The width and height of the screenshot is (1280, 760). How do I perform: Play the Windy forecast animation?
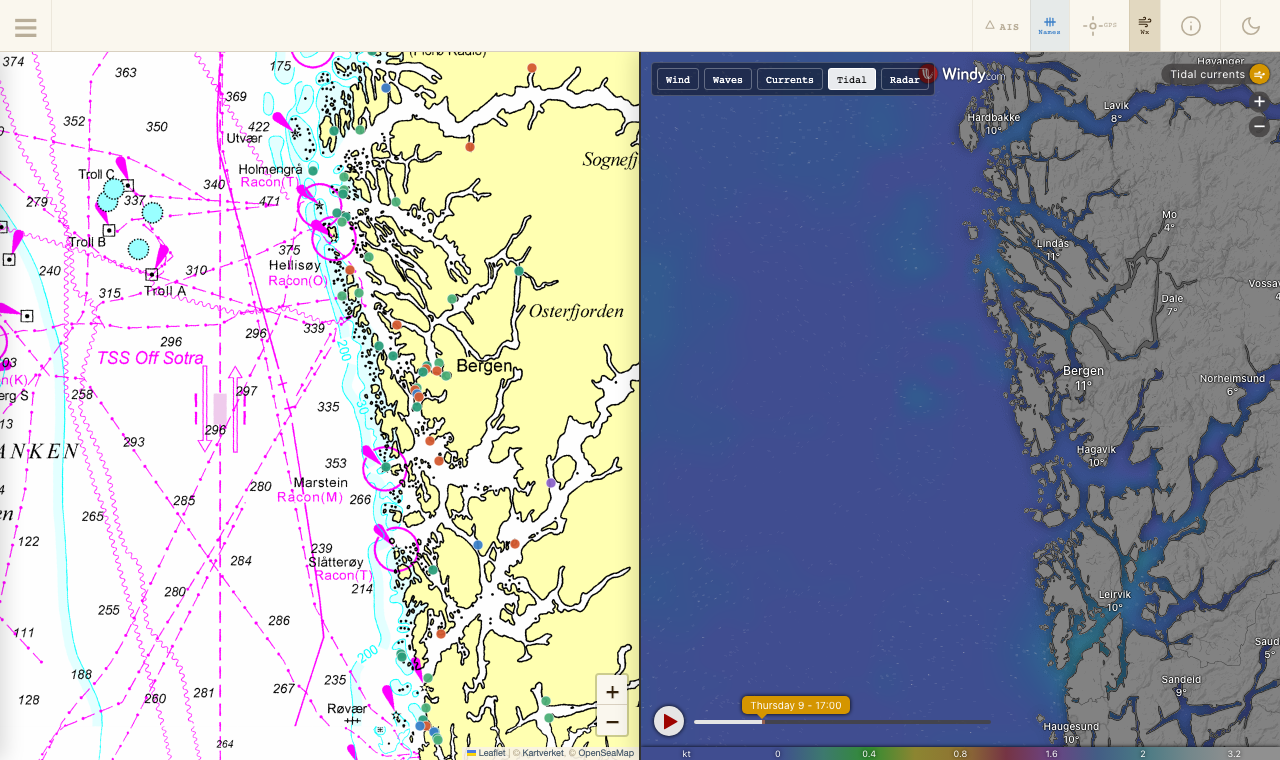tap(669, 721)
